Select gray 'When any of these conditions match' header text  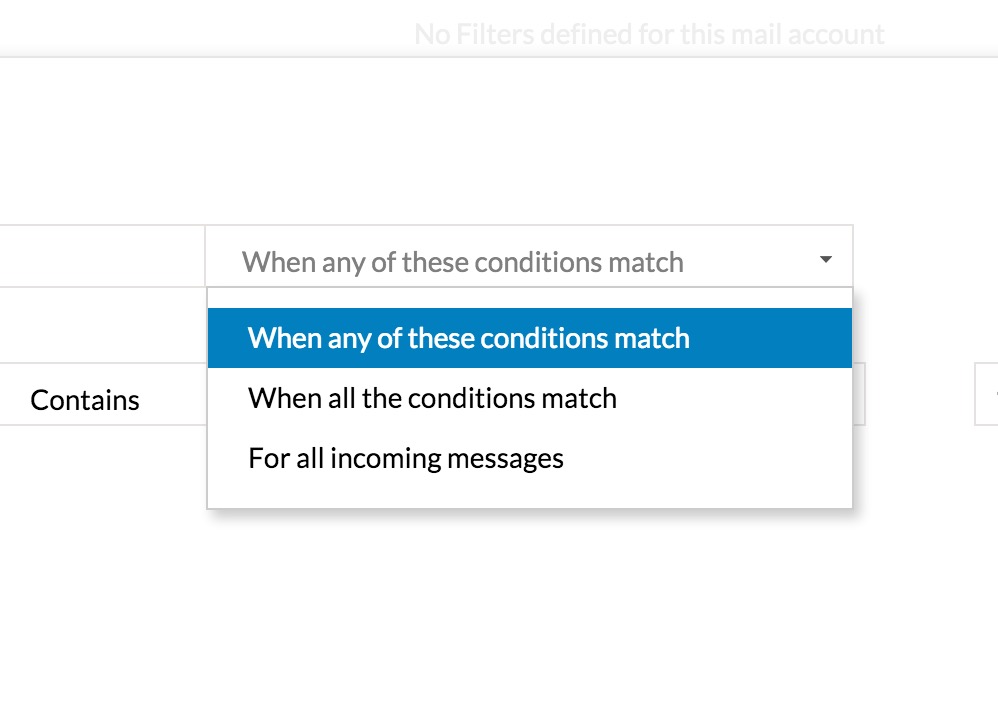click(x=463, y=262)
